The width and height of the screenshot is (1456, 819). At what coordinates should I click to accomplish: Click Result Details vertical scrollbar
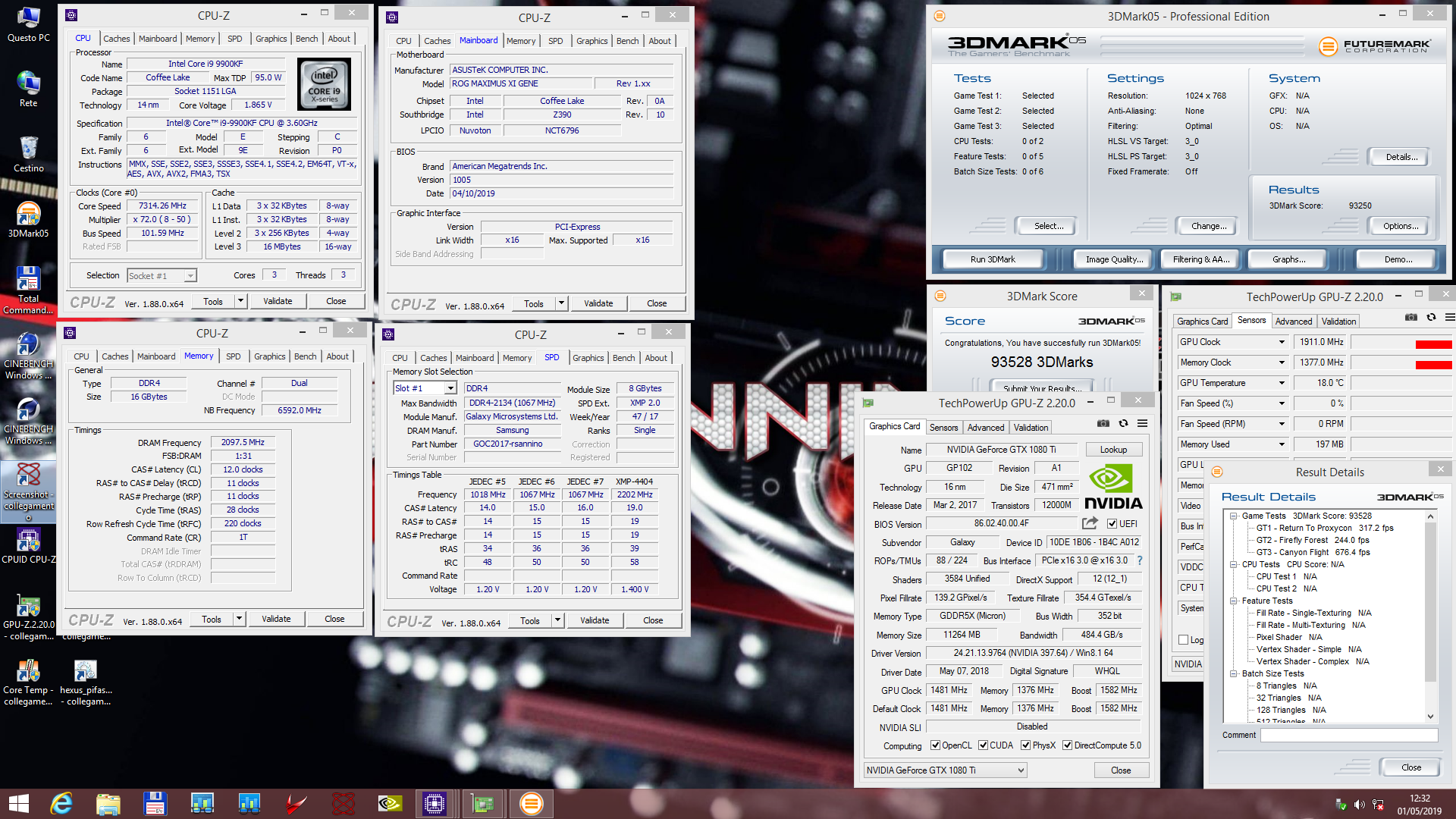point(1431,616)
